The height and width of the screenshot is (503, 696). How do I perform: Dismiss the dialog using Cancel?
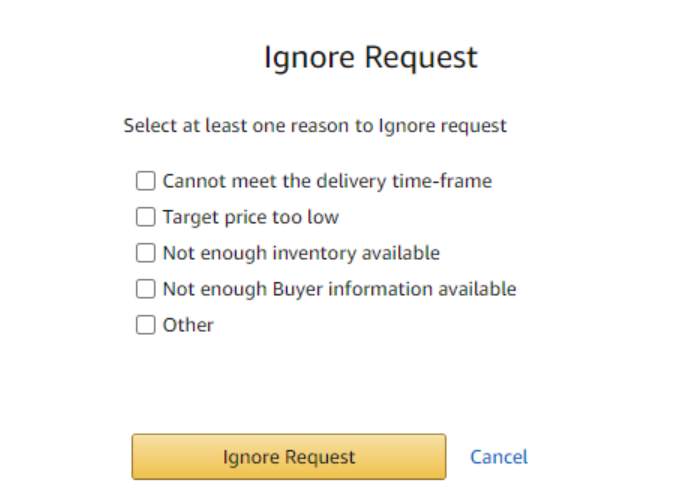[498, 457]
